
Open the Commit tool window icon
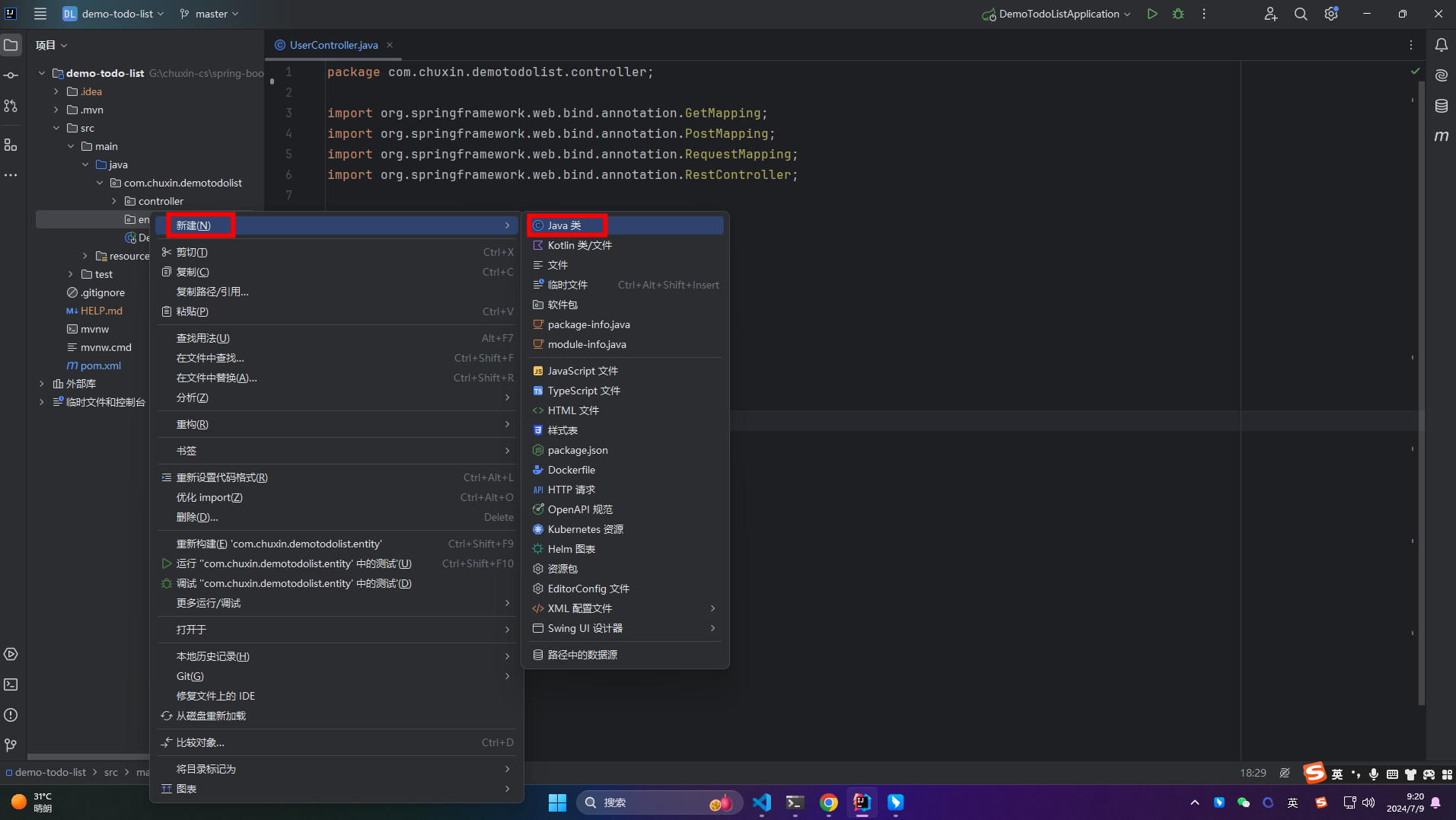(11, 75)
